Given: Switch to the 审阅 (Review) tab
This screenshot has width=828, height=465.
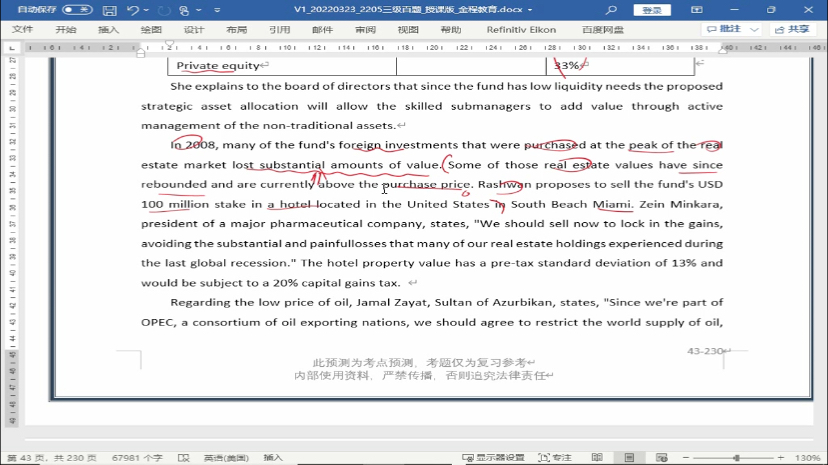Looking at the screenshot, I should [x=365, y=30].
